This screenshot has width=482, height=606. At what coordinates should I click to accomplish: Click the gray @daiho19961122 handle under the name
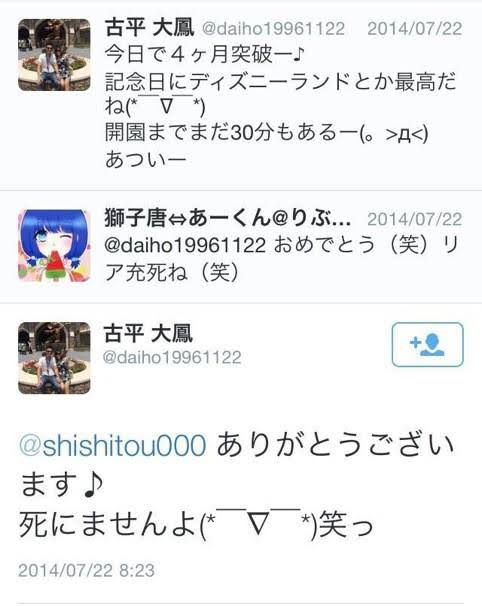coord(172,357)
